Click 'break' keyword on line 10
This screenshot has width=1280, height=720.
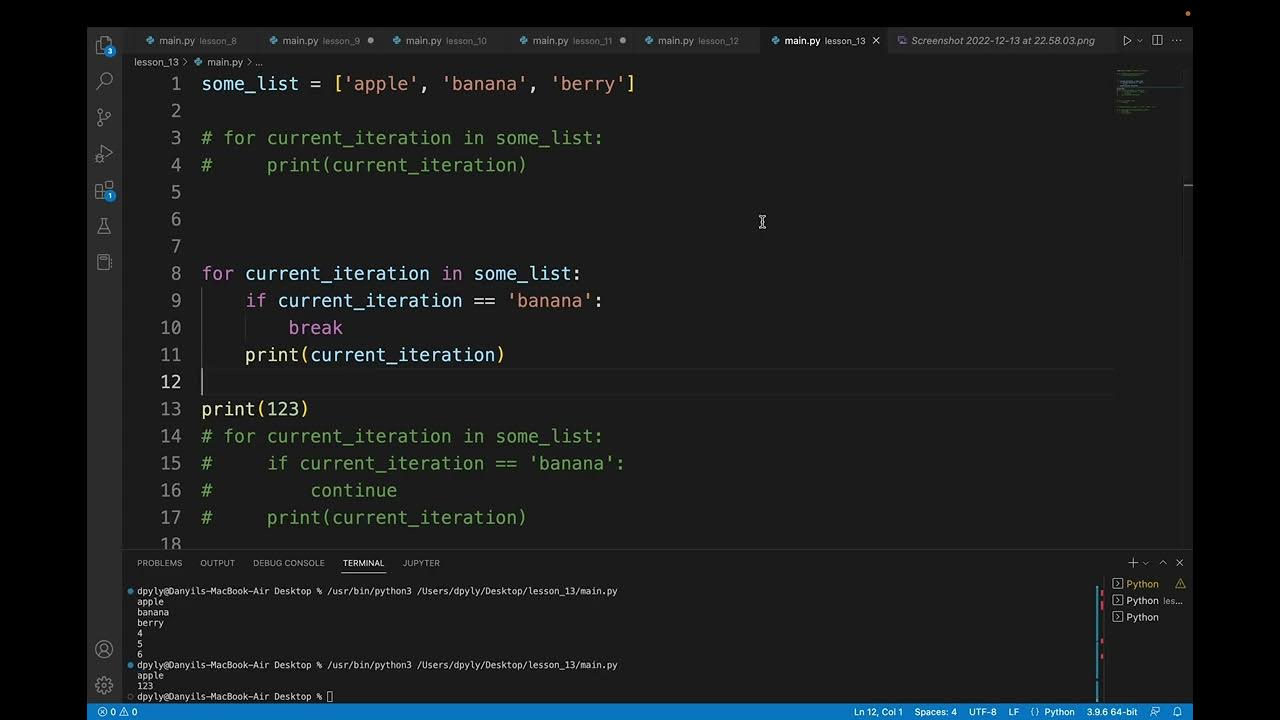pos(315,328)
